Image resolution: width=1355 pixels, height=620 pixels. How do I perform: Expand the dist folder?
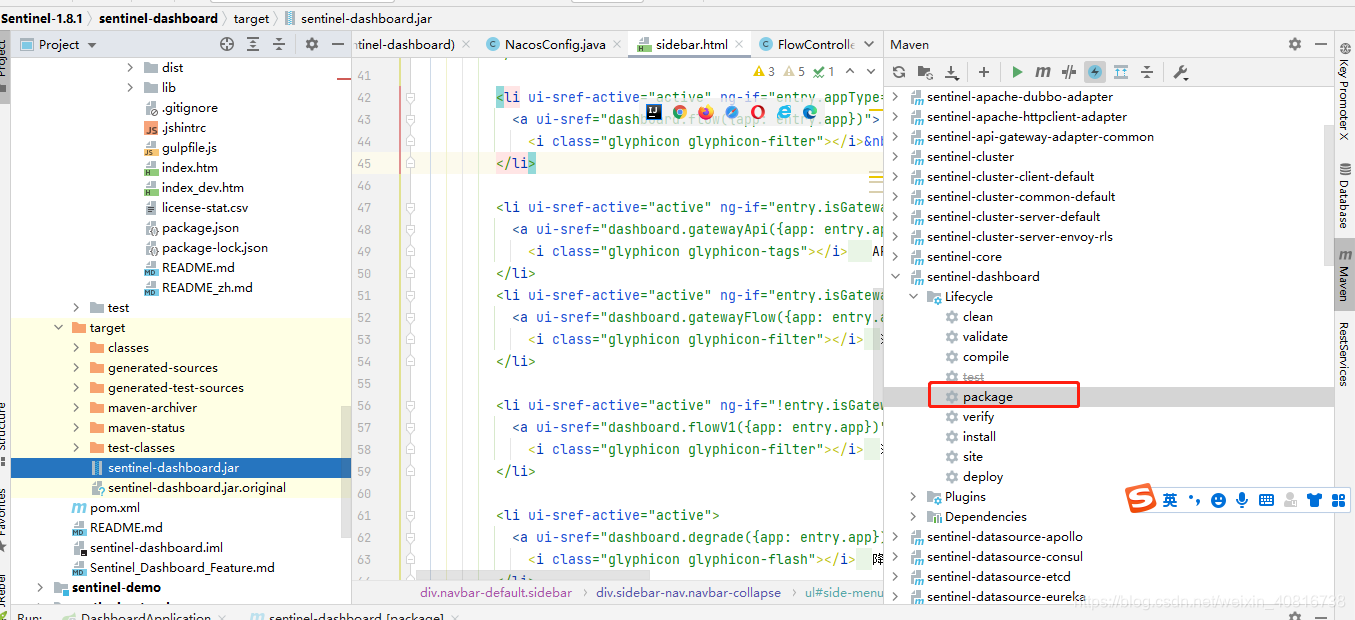(x=131, y=67)
